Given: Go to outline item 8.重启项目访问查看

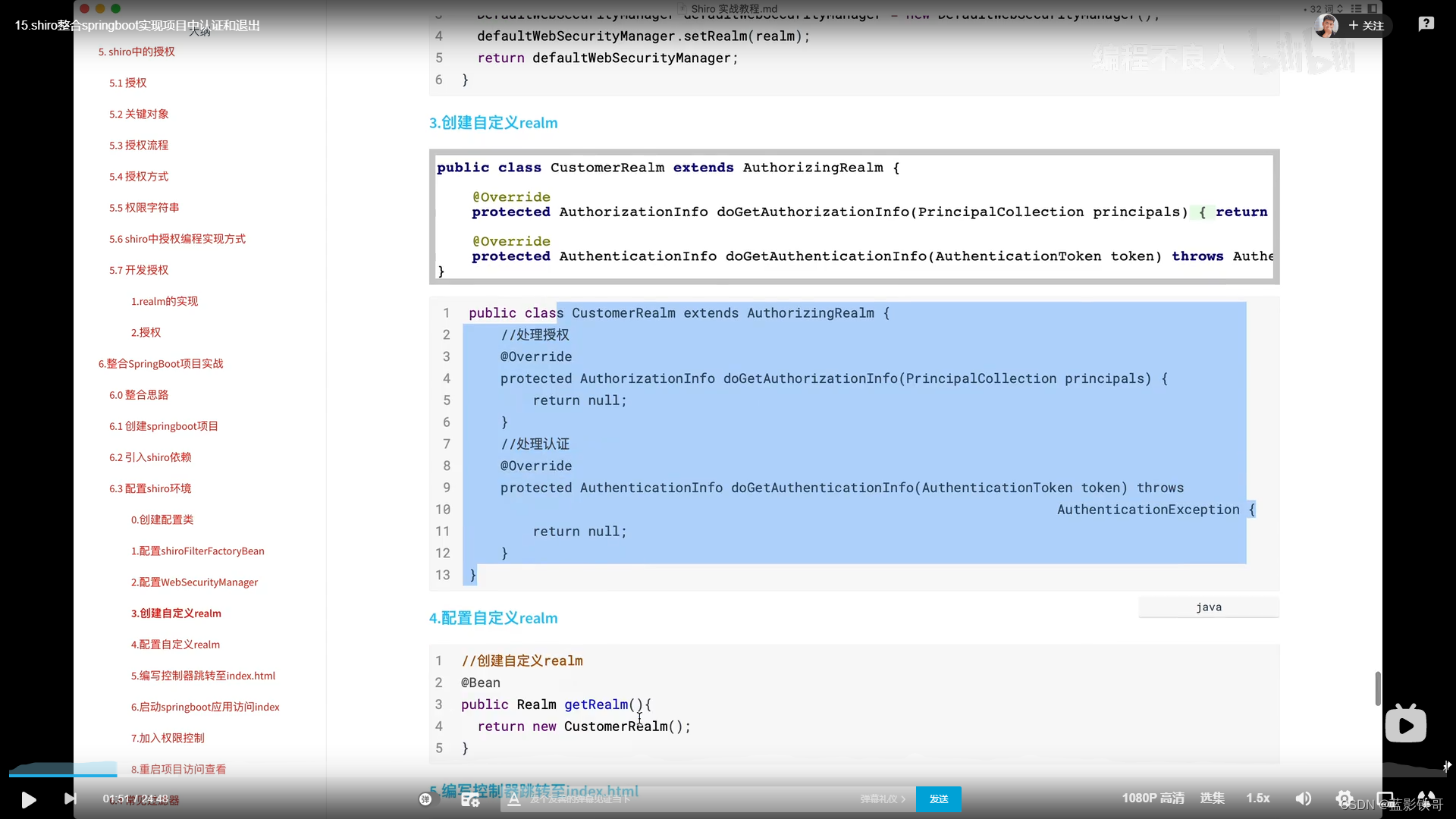Looking at the screenshot, I should click(178, 769).
